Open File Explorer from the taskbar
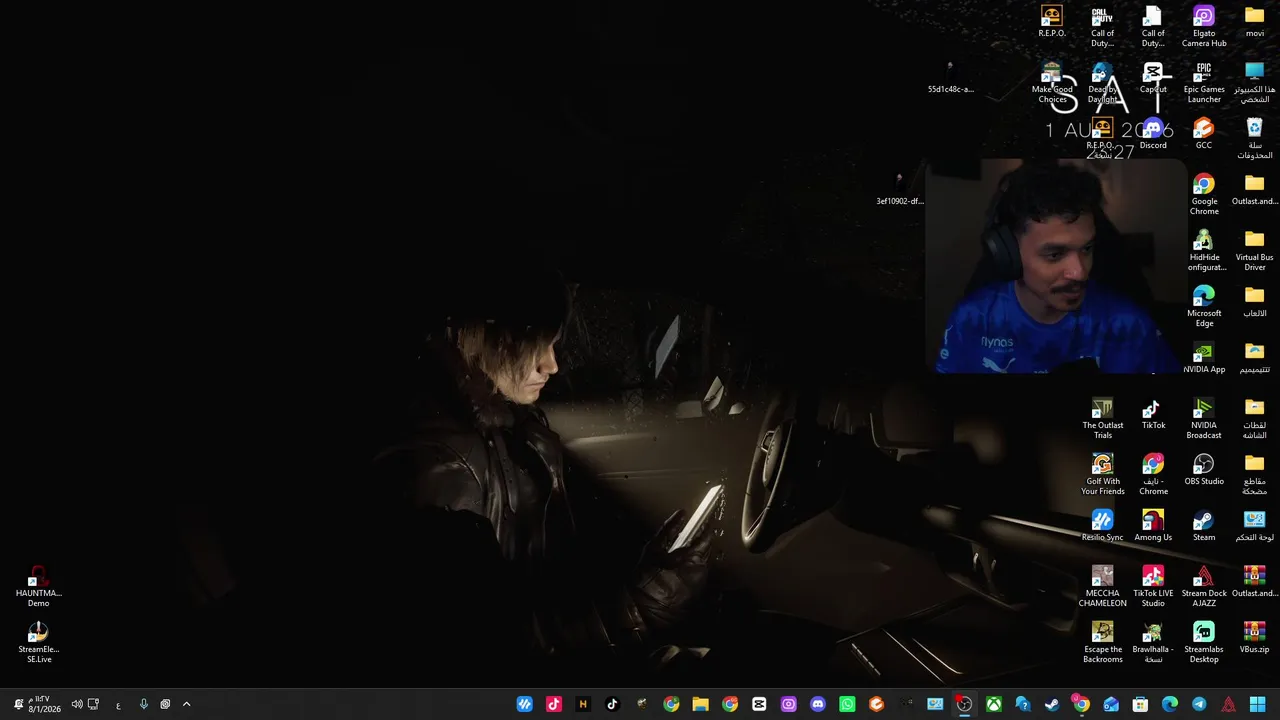 click(701, 704)
